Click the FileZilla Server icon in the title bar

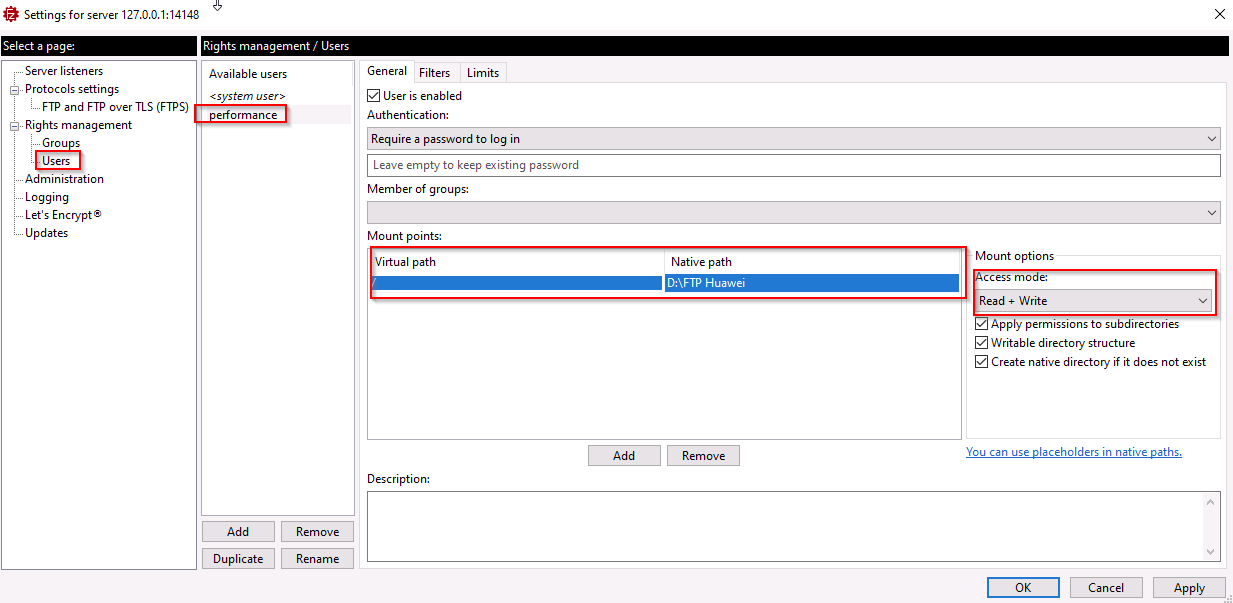click(10, 14)
